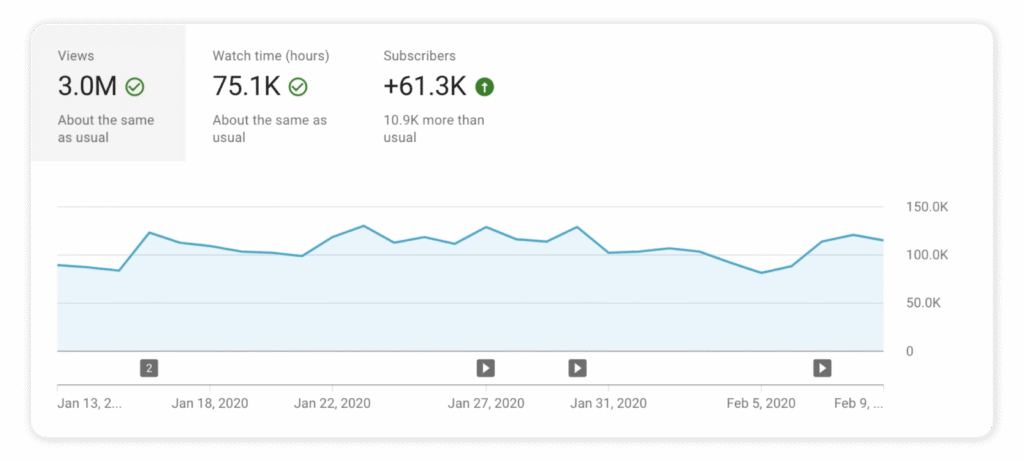Click the 'Jan 22, 2020' date label
The width and height of the screenshot is (1024, 461).
pos(332,404)
